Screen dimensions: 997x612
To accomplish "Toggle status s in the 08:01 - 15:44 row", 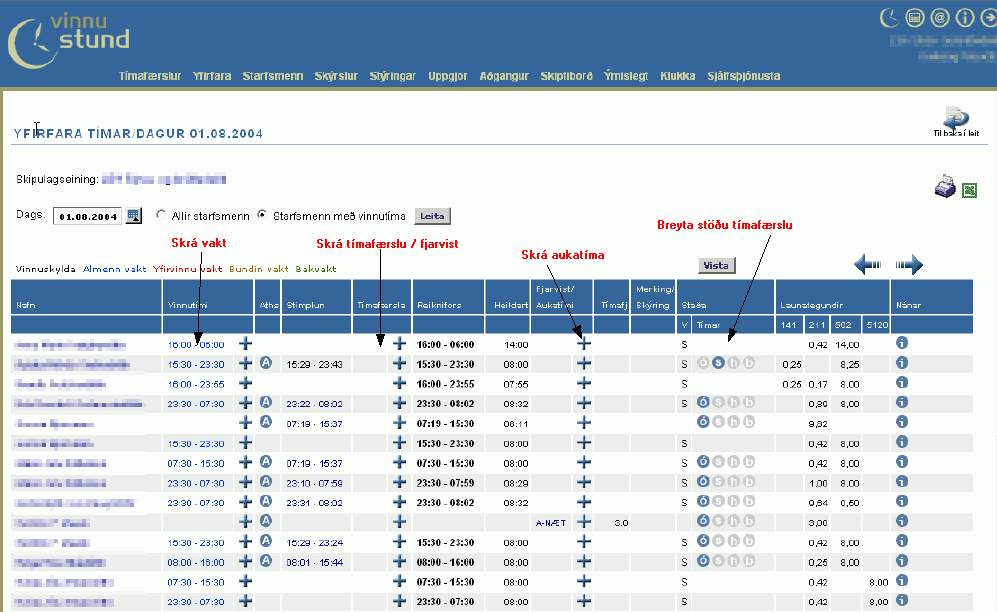I will pyautogui.click(x=719, y=561).
